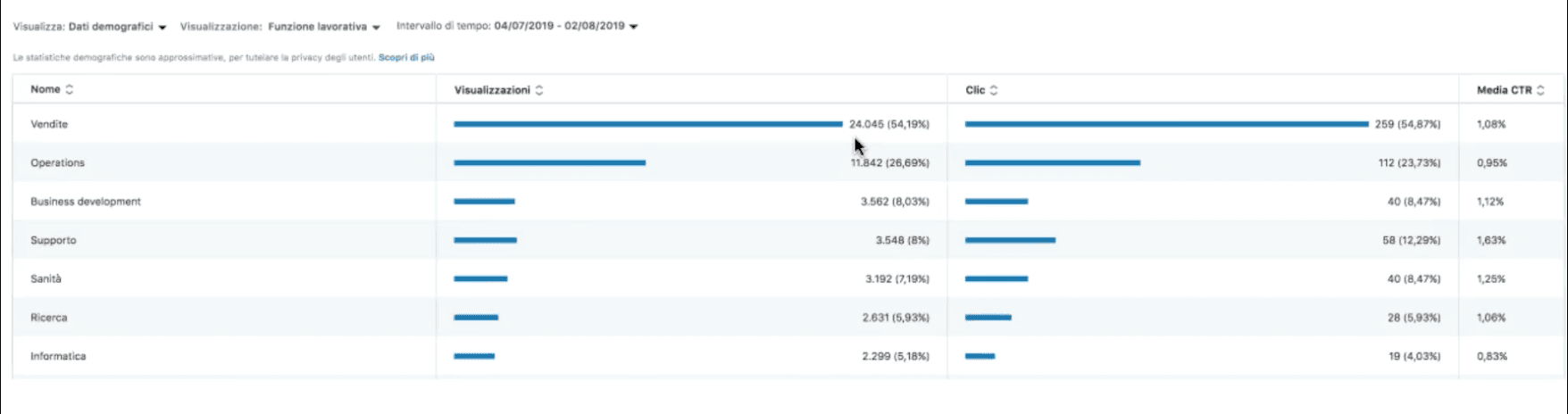The width and height of the screenshot is (1568, 414).
Task: Click Sanità views value 3.192 (7,19%)
Action: click(897, 278)
